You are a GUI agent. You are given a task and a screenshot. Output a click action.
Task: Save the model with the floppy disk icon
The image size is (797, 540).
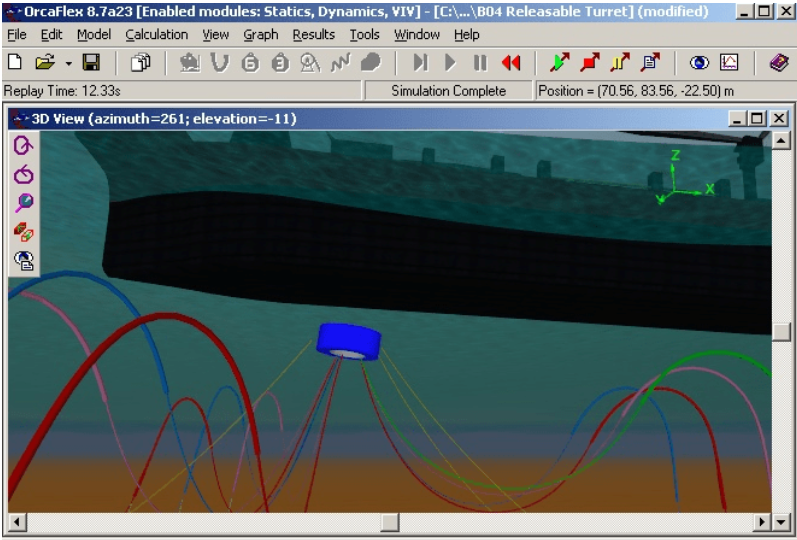coord(91,63)
